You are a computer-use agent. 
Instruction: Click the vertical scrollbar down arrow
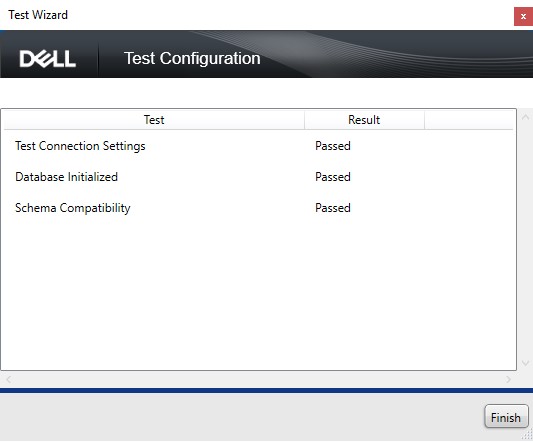tap(526, 363)
